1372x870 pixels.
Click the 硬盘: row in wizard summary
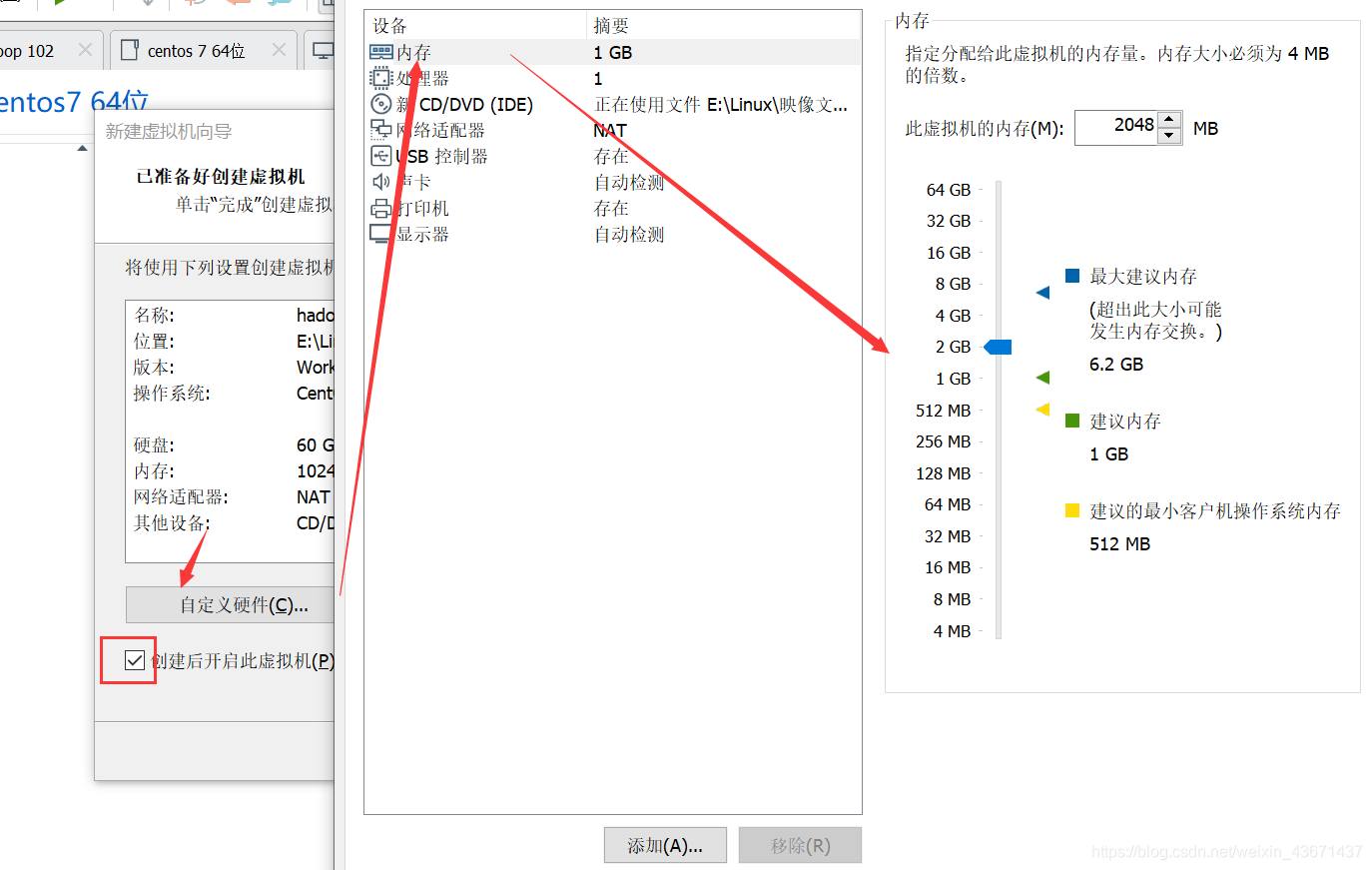point(232,444)
